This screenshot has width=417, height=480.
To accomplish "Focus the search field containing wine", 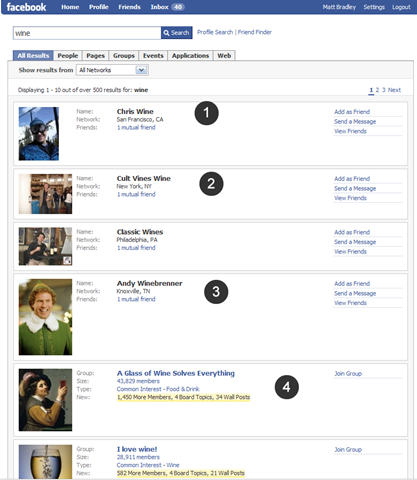I will click(87, 33).
